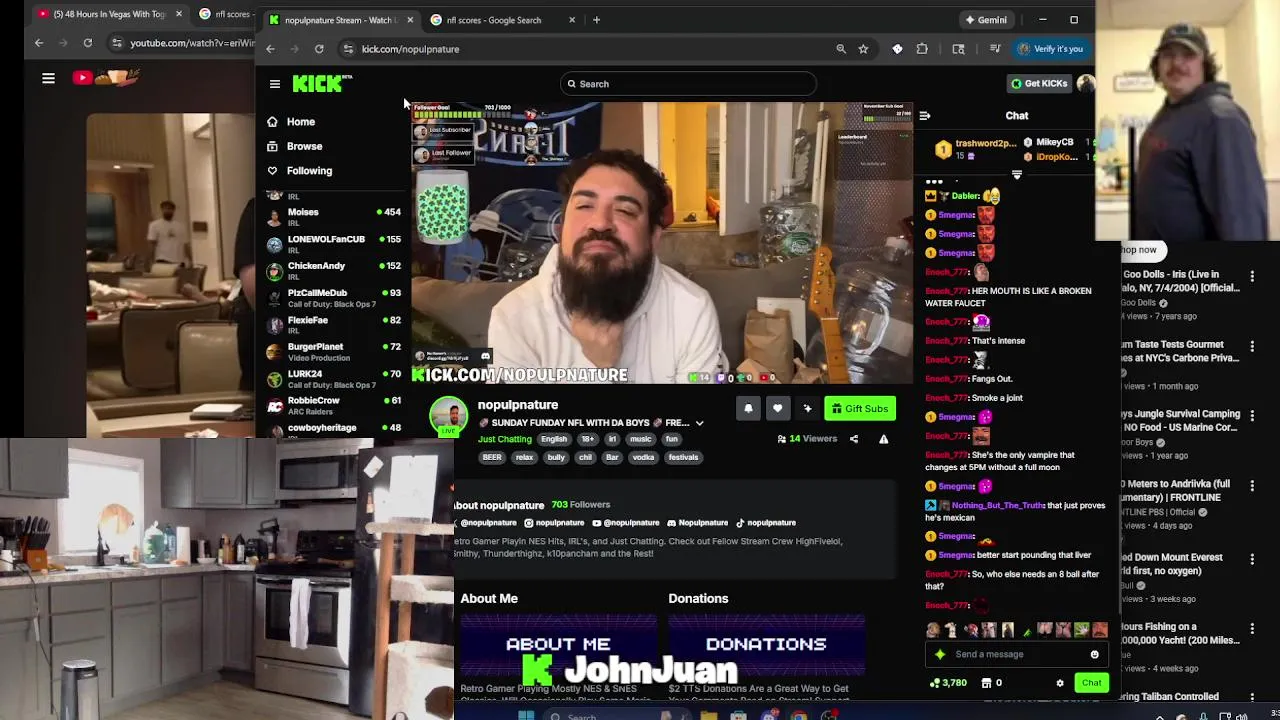This screenshot has height=720, width=1280.
Task: Click the Gift Subs button
Action: [859, 408]
